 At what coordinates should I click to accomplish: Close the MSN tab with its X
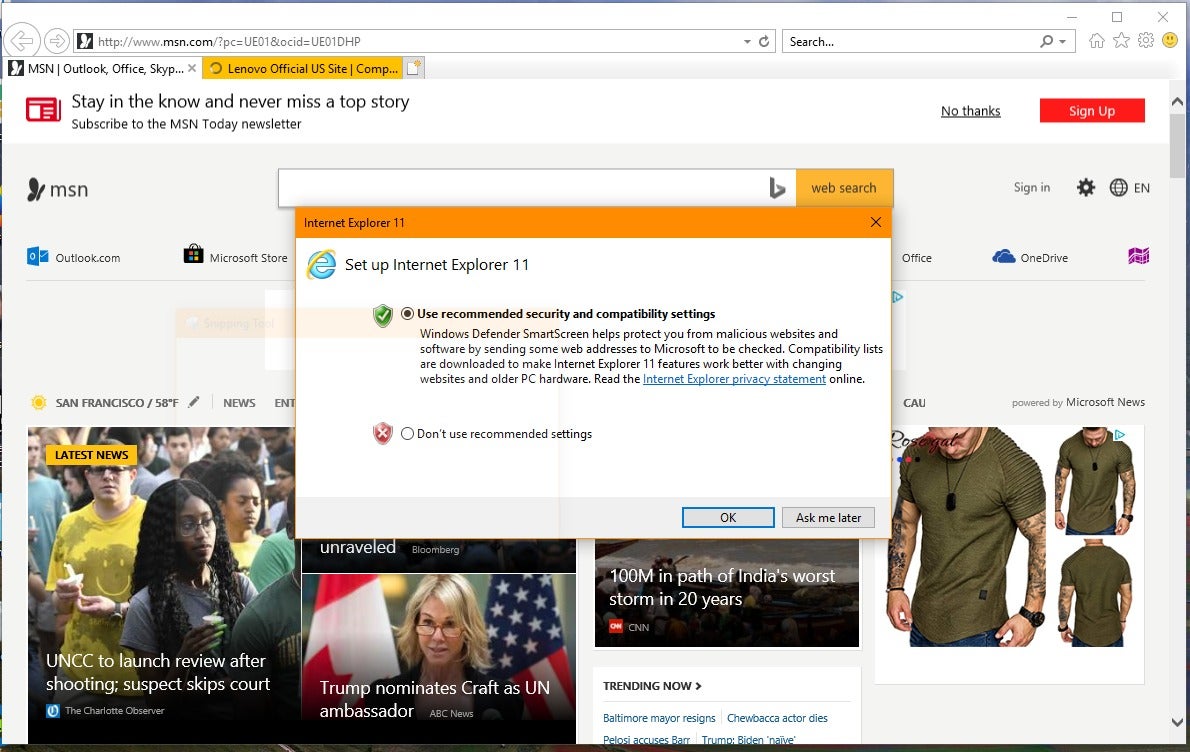192,68
